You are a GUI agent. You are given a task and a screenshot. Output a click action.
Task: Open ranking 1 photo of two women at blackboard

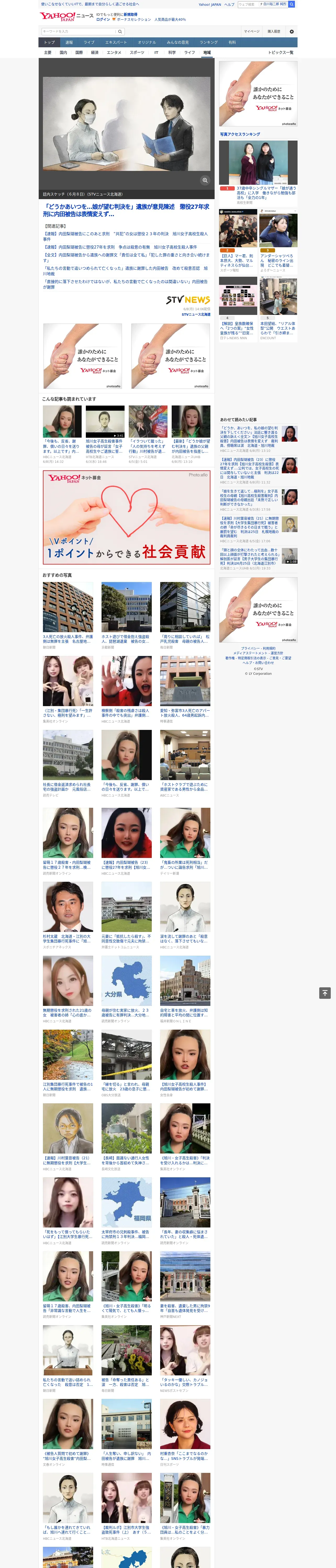click(x=258, y=163)
